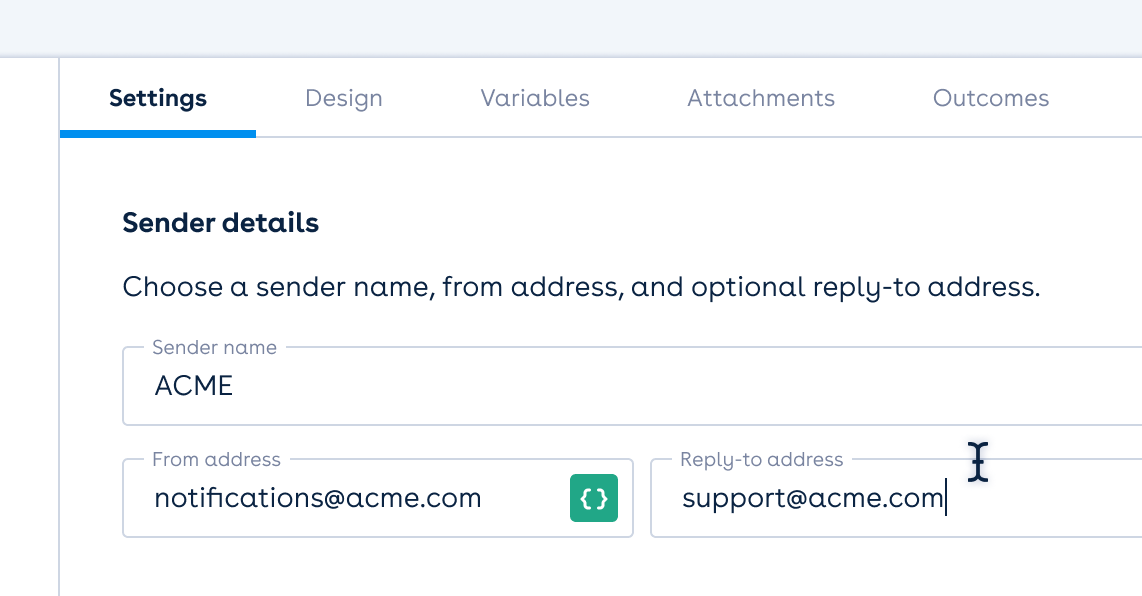Click the 'Reply-to address' floating label
Screen dimensions: 1142x596
coord(762,460)
